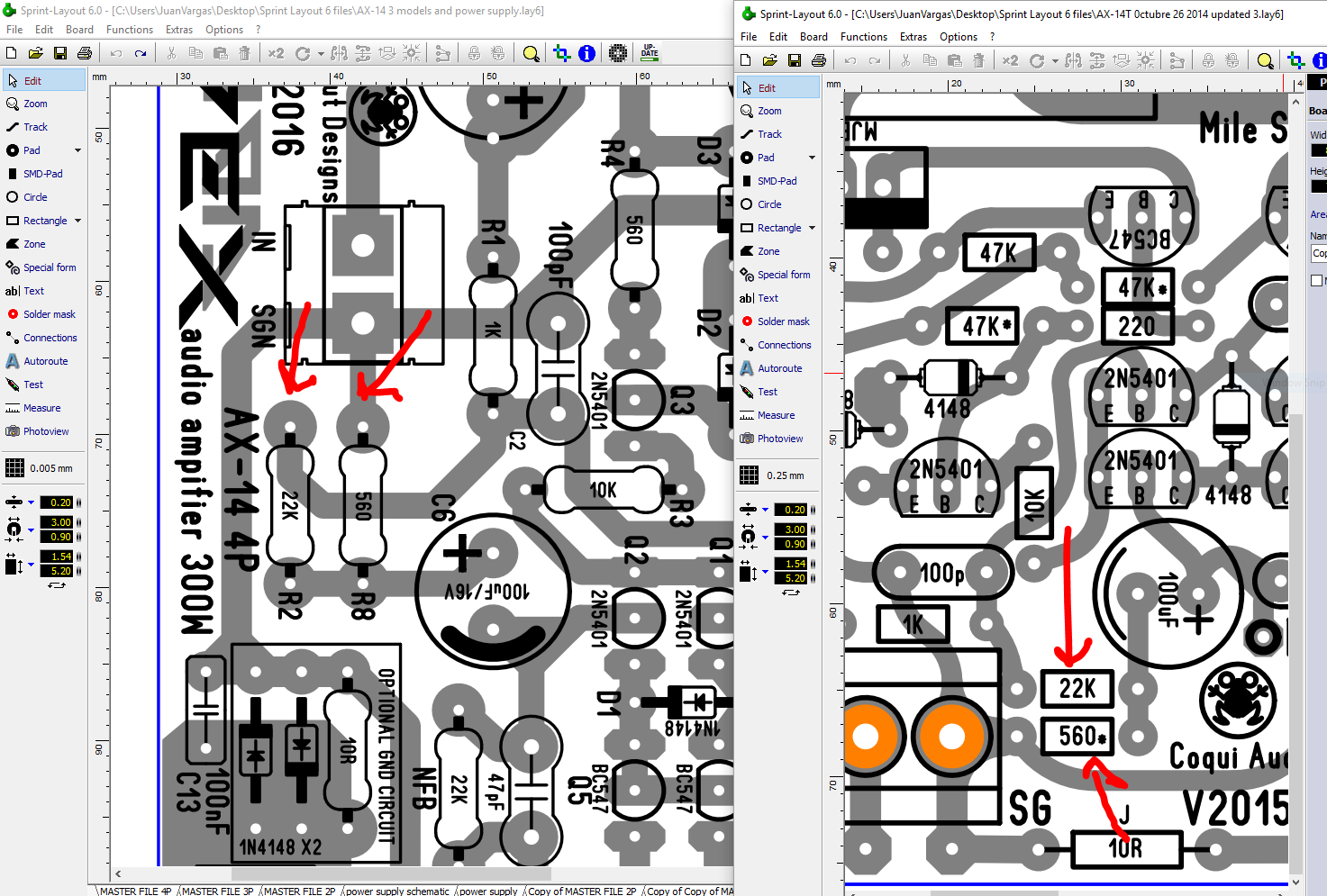Click the print icon in left window toolbar
The image size is (1327, 896).
85,53
